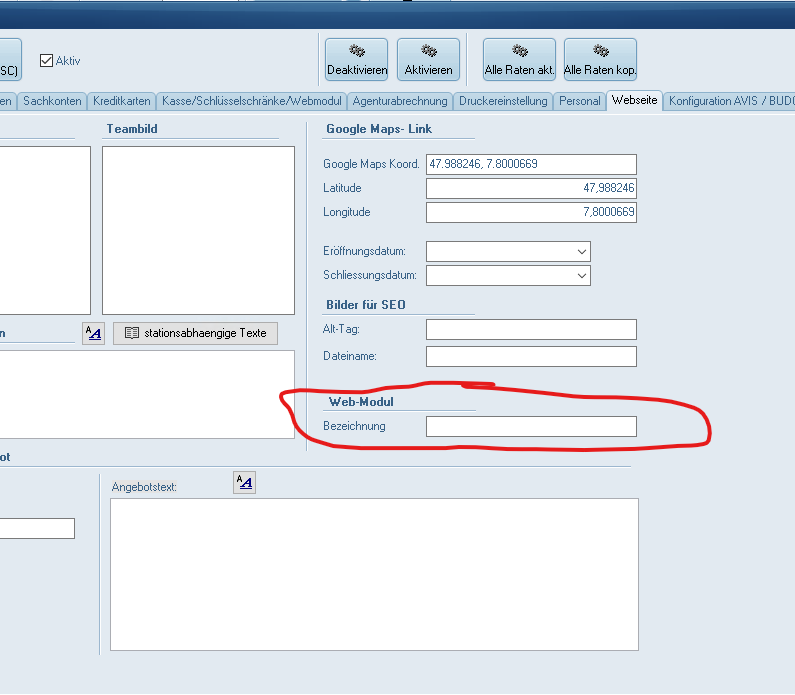795x695 pixels.
Task: Switch to the Sachkonten tab
Action: coord(53,101)
